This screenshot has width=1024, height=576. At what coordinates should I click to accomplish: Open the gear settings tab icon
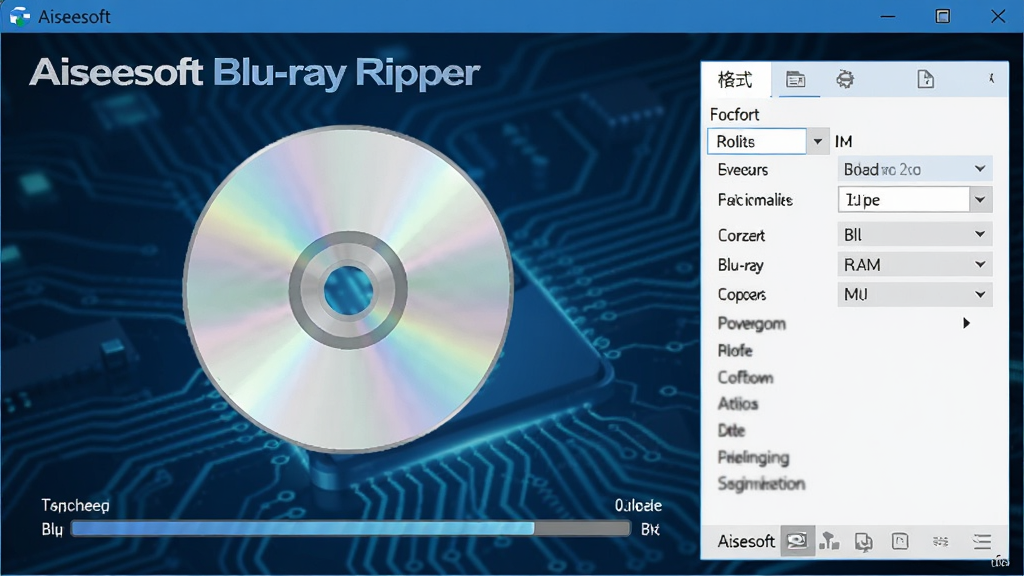tap(845, 80)
